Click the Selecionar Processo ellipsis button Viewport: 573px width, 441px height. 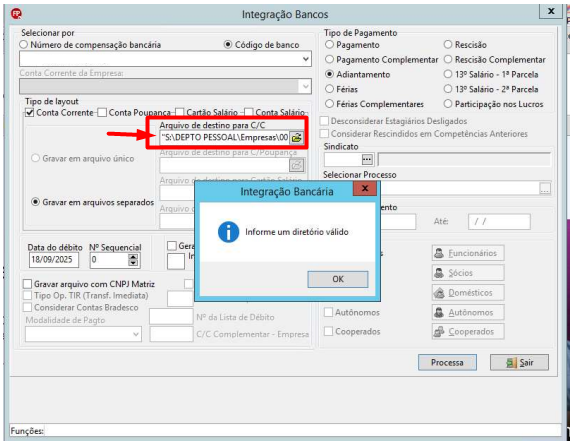pyautogui.click(x=545, y=189)
